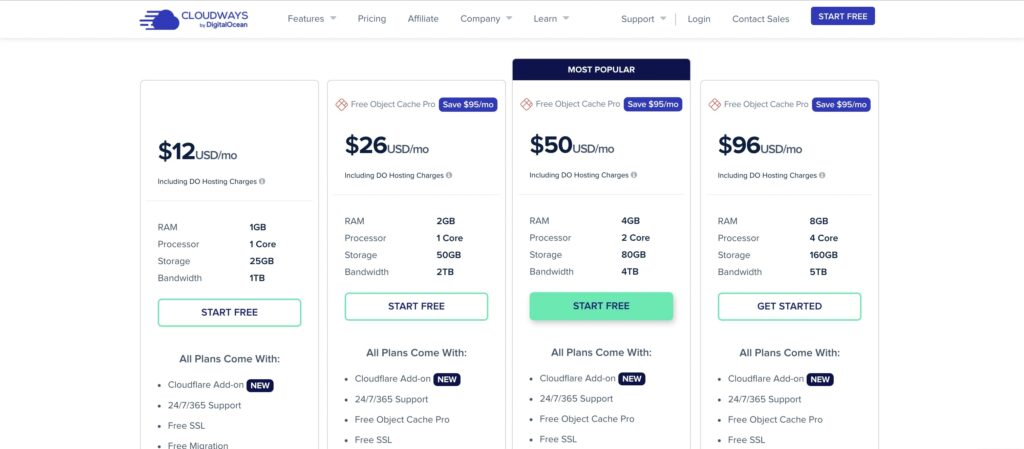Viewport: 1024px width, 449px height.
Task: Open the Affiliate menu item
Action: [423, 19]
